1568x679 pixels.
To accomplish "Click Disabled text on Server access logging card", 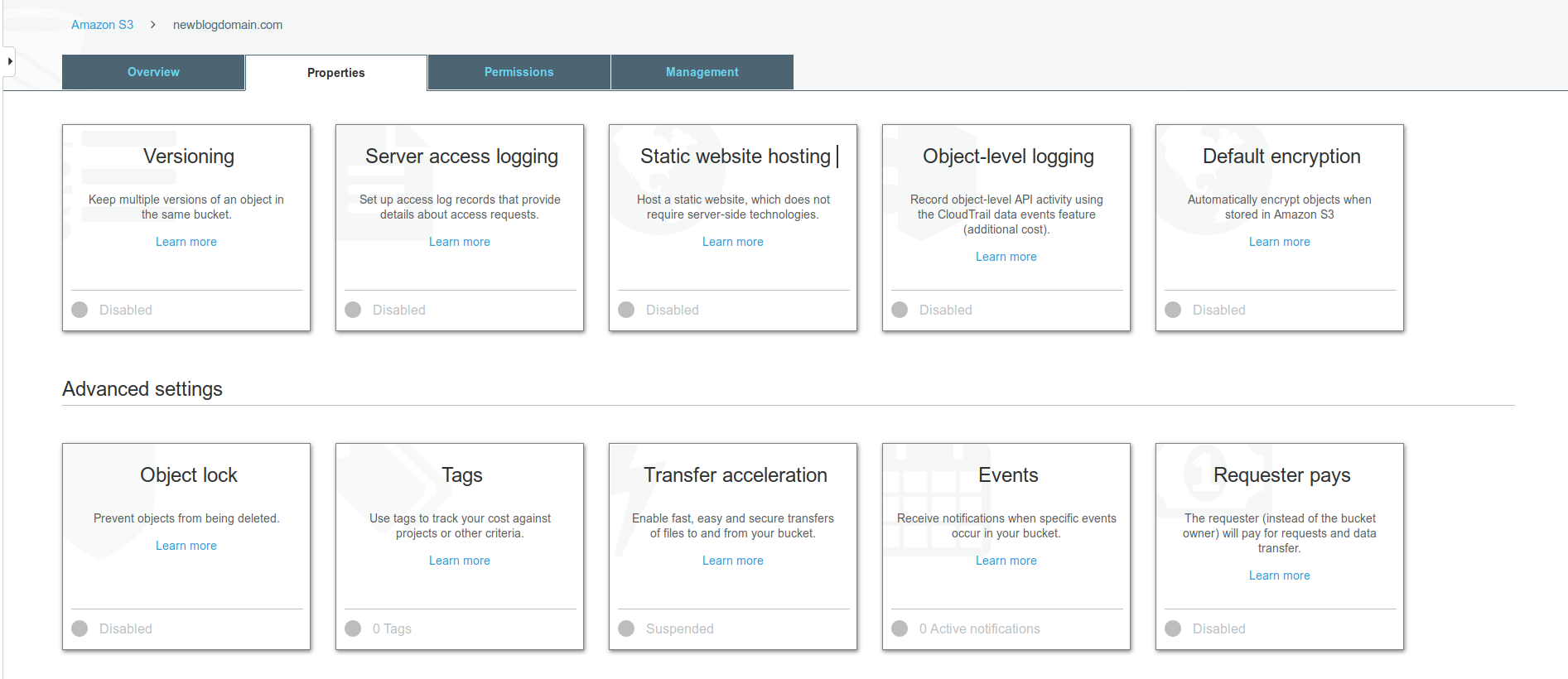I will tap(399, 310).
